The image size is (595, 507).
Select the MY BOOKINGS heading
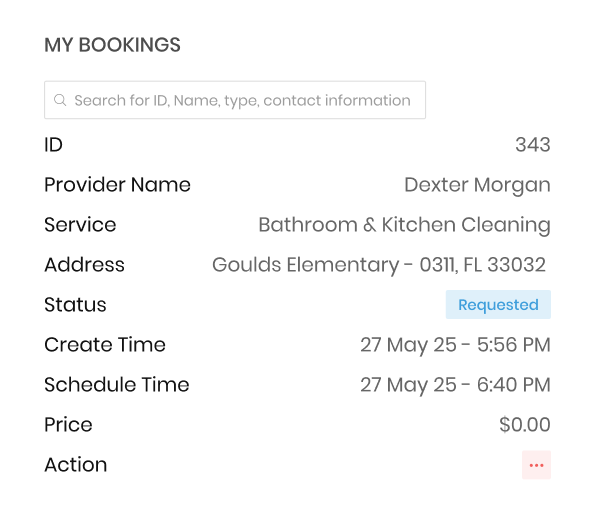(x=112, y=45)
